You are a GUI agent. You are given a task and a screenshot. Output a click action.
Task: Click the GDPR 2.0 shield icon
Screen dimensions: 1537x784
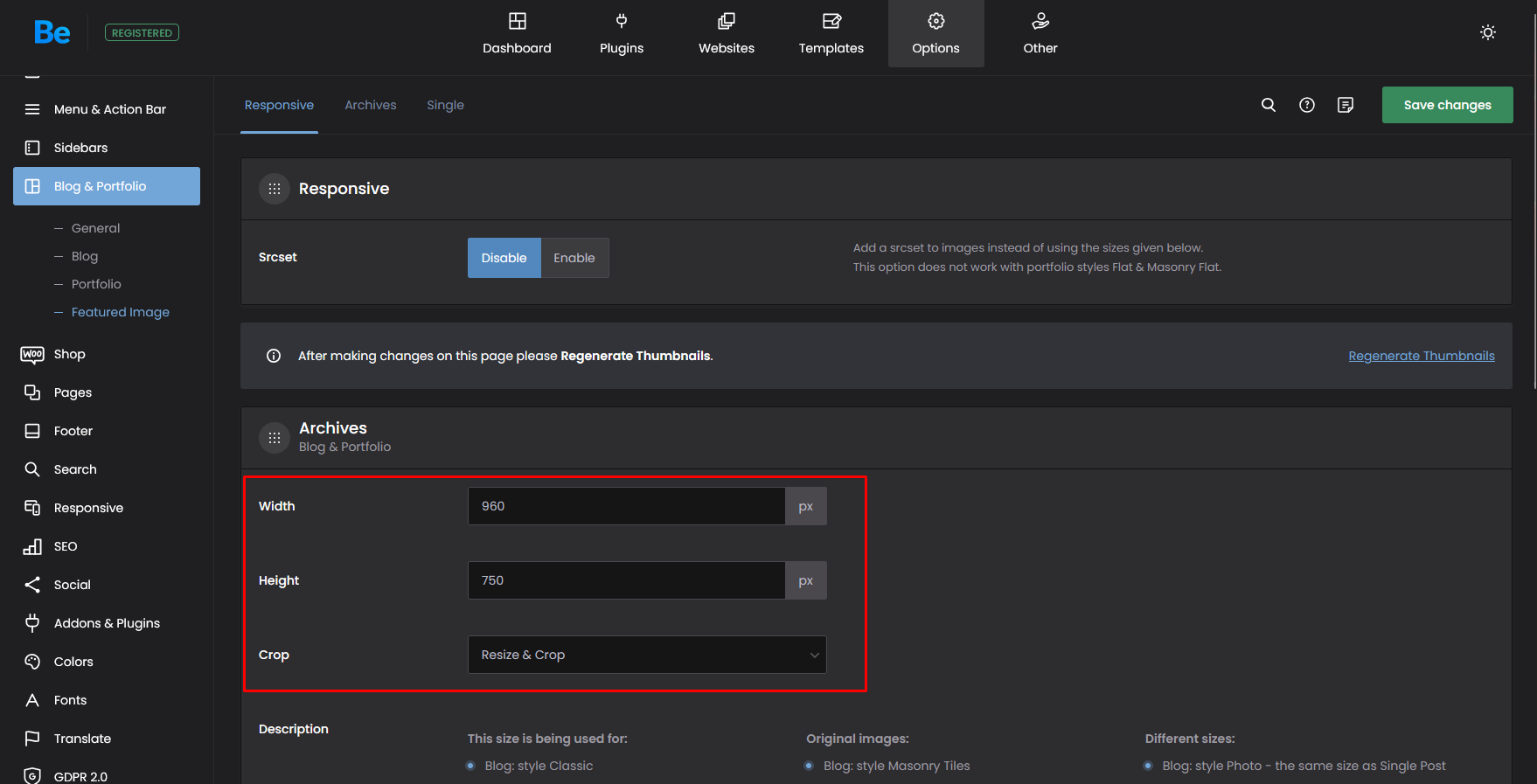pos(32,776)
